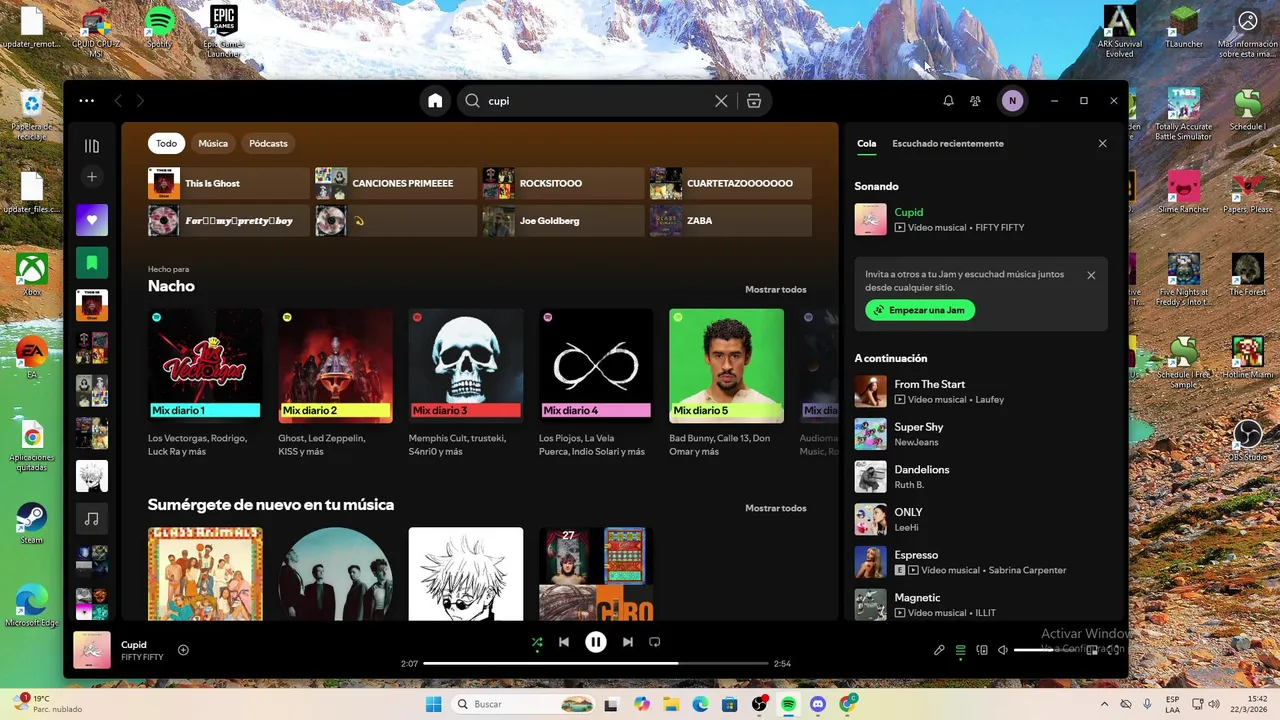This screenshot has width=1280, height=720.
Task: Open the CANCIONES PRIMEEEE shortcut
Action: point(396,184)
